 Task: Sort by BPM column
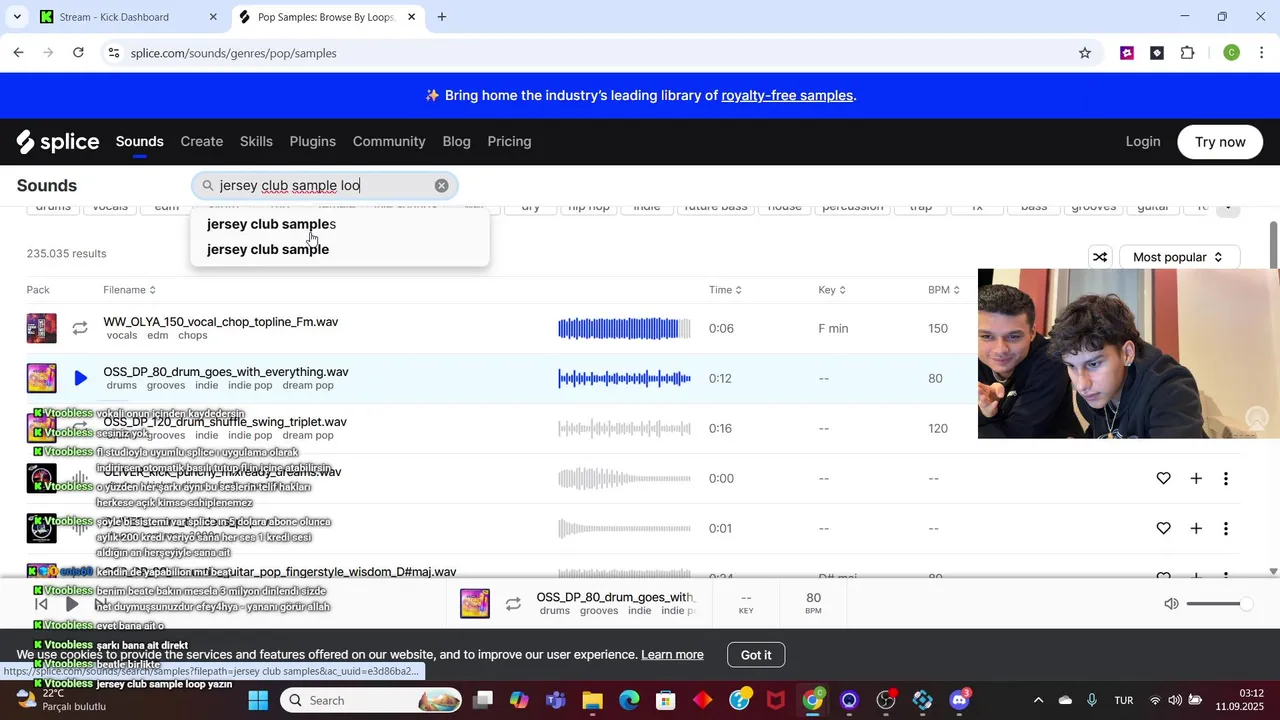[x=944, y=290]
